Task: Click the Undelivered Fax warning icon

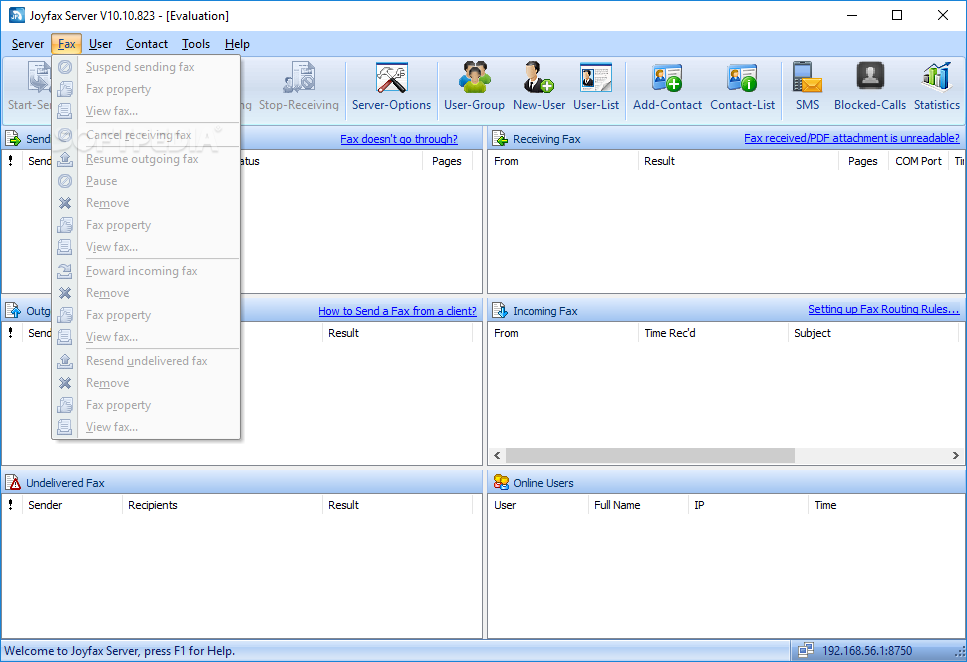Action: [13, 482]
